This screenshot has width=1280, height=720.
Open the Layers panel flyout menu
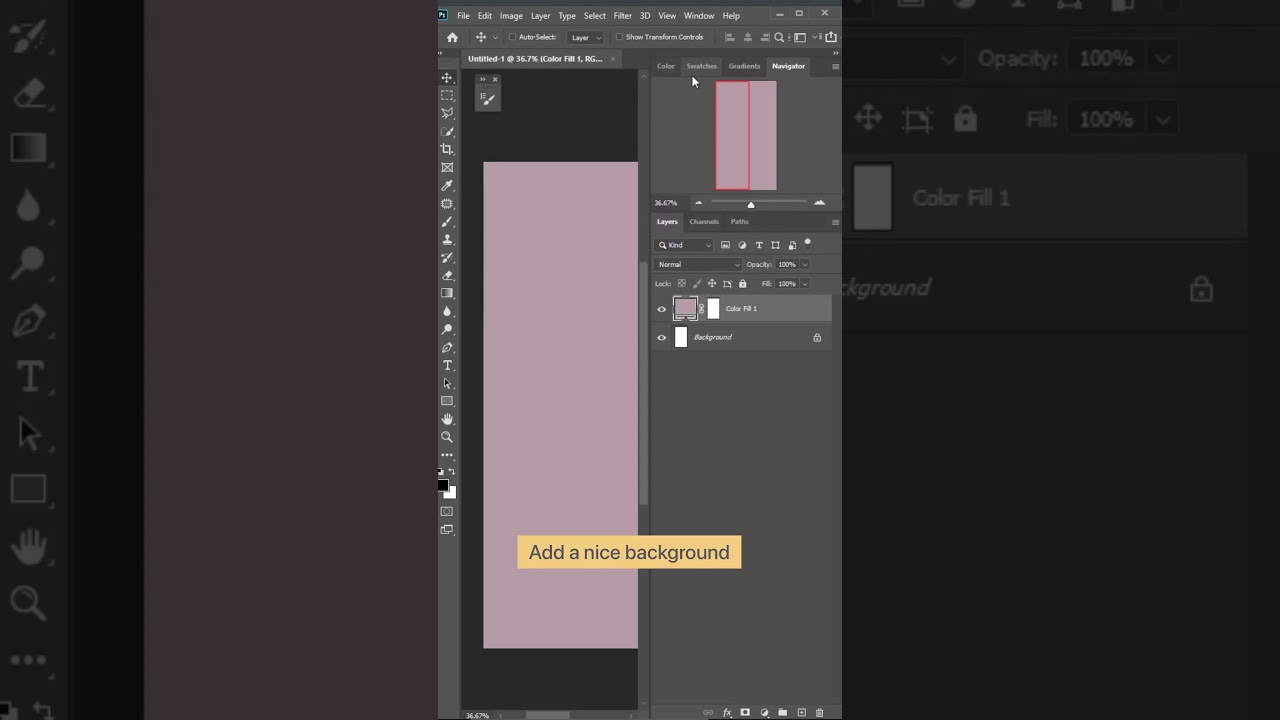point(835,222)
